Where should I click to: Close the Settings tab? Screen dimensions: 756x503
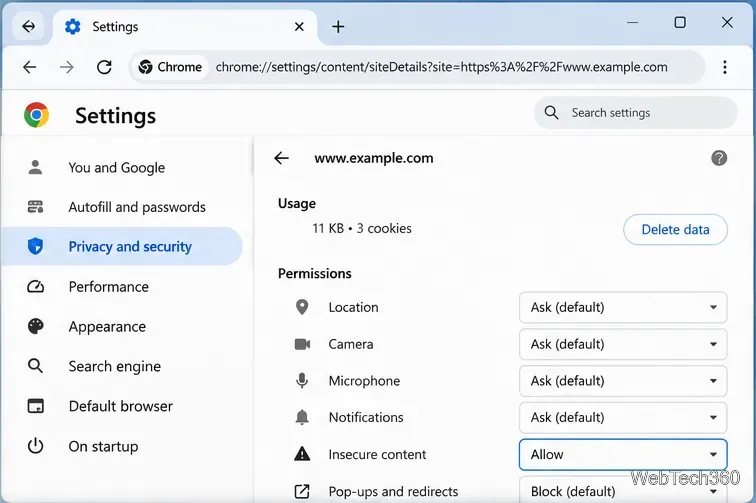click(x=299, y=27)
